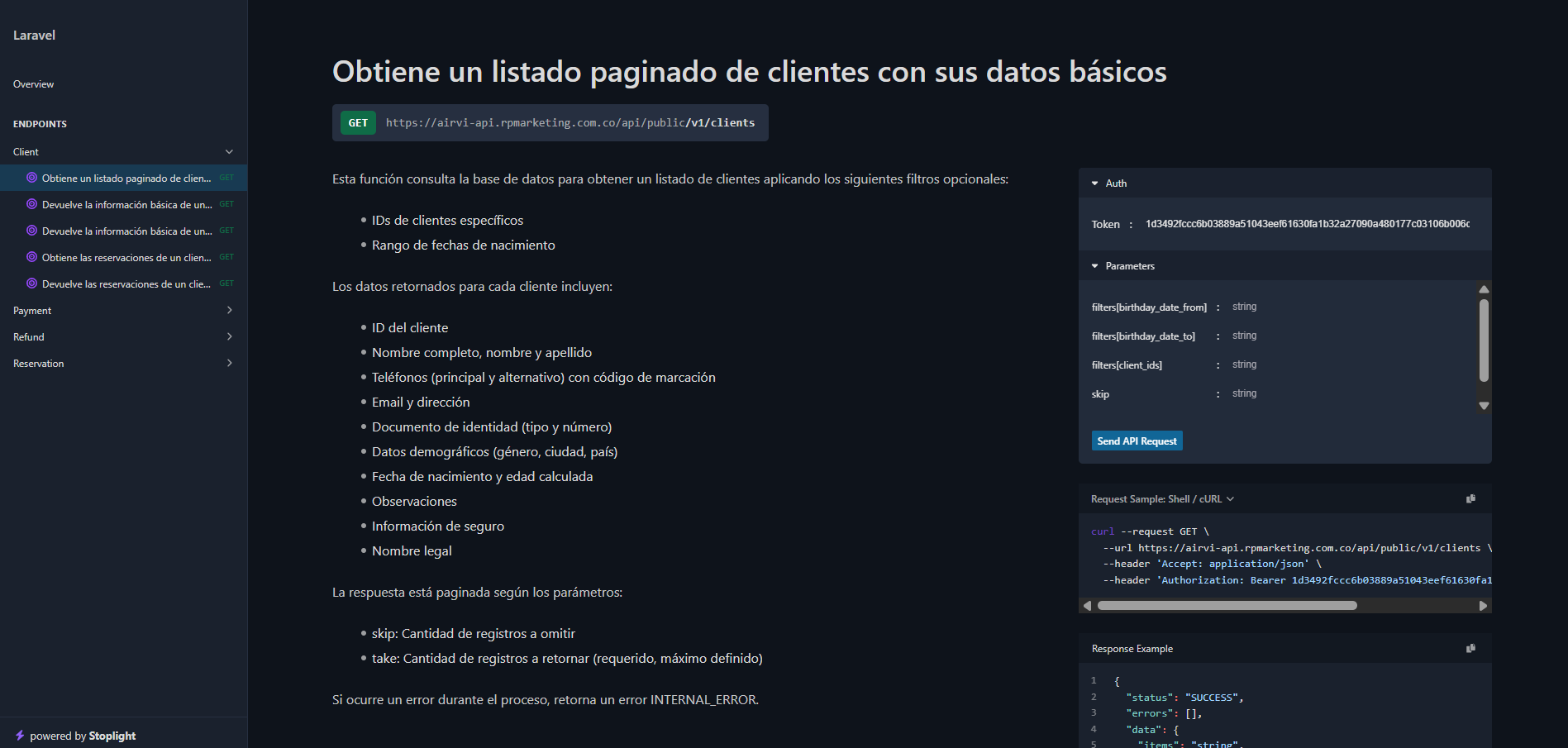Select second 'Devuelve la información básica' endpoint
1568x748 pixels.
pos(126,231)
